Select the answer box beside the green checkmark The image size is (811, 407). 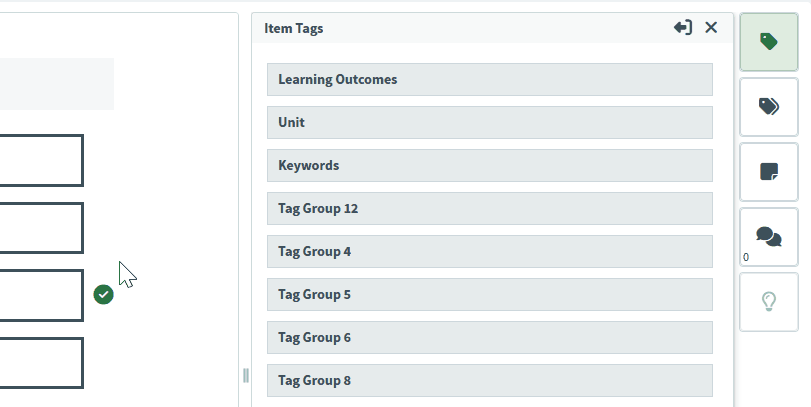click(x=40, y=295)
